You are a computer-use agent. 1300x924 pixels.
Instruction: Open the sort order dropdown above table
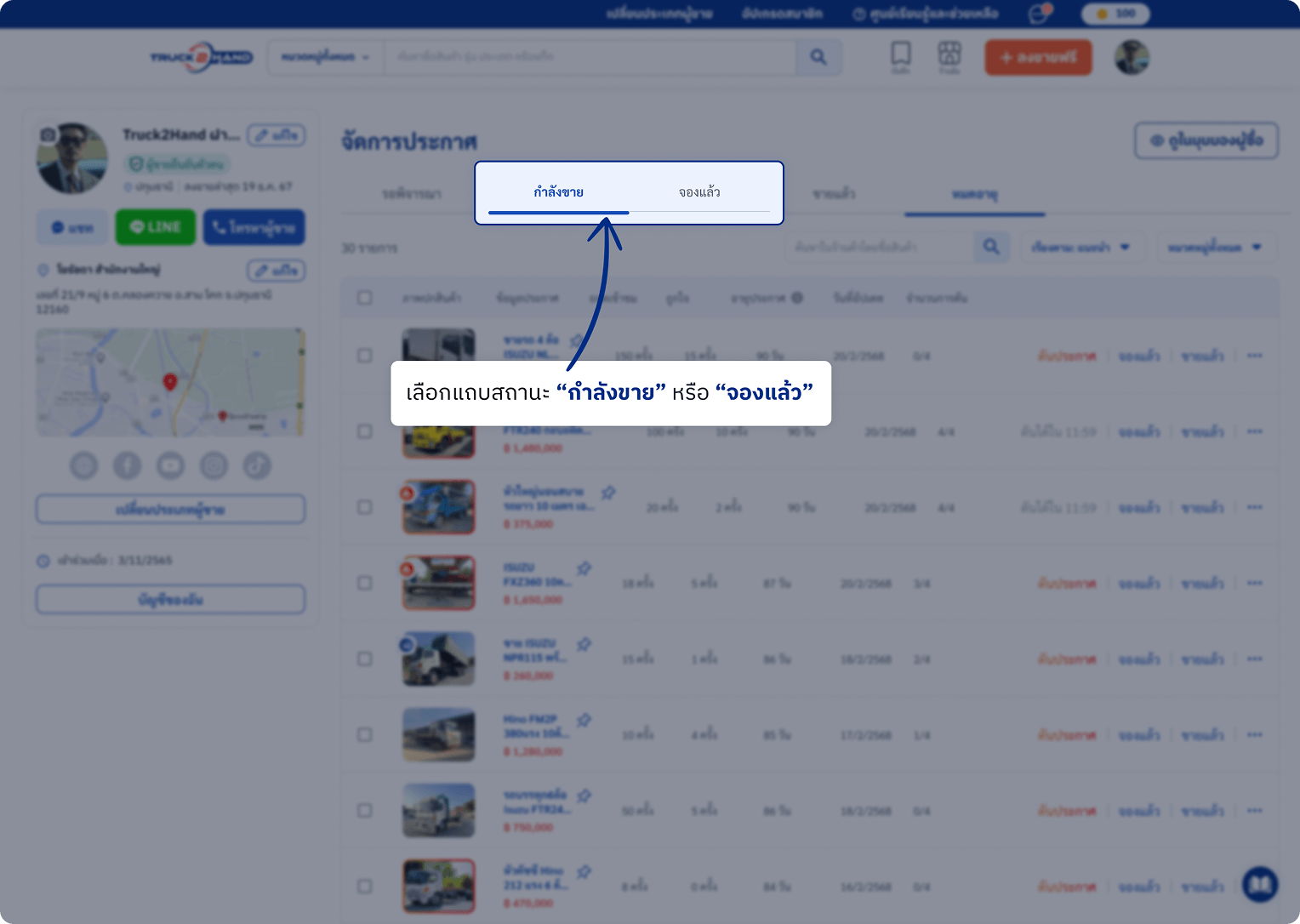tap(1080, 248)
